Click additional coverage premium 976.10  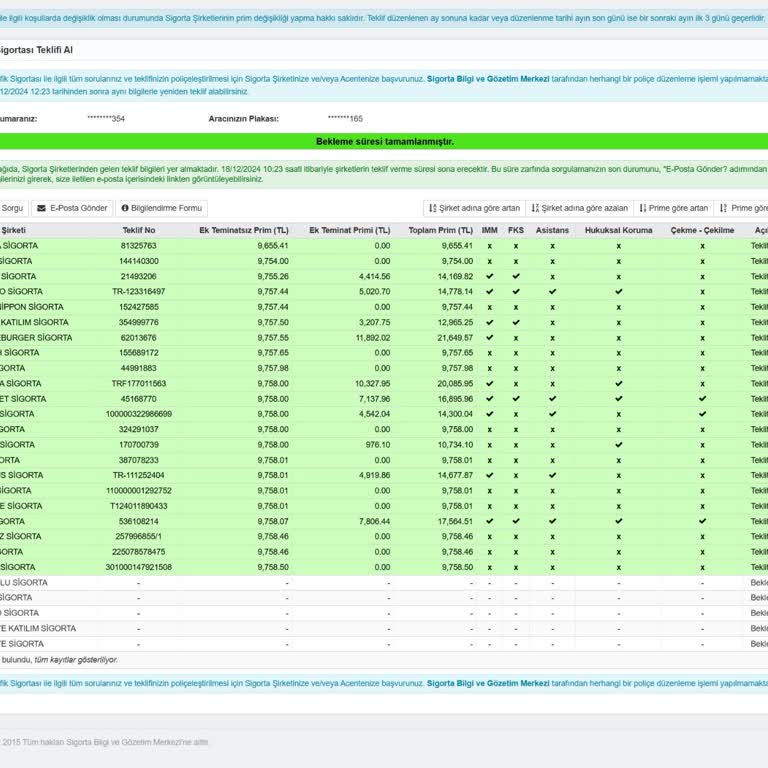(x=377, y=445)
